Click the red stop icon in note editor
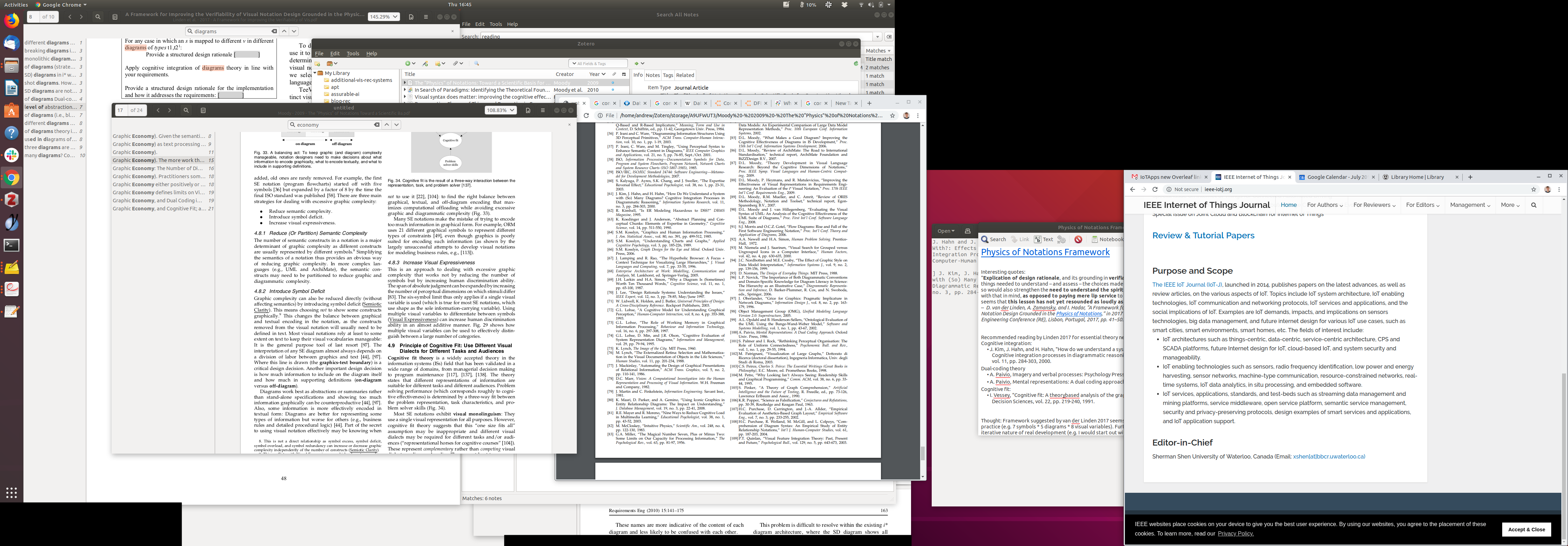1568x546 pixels. tap(1078, 239)
